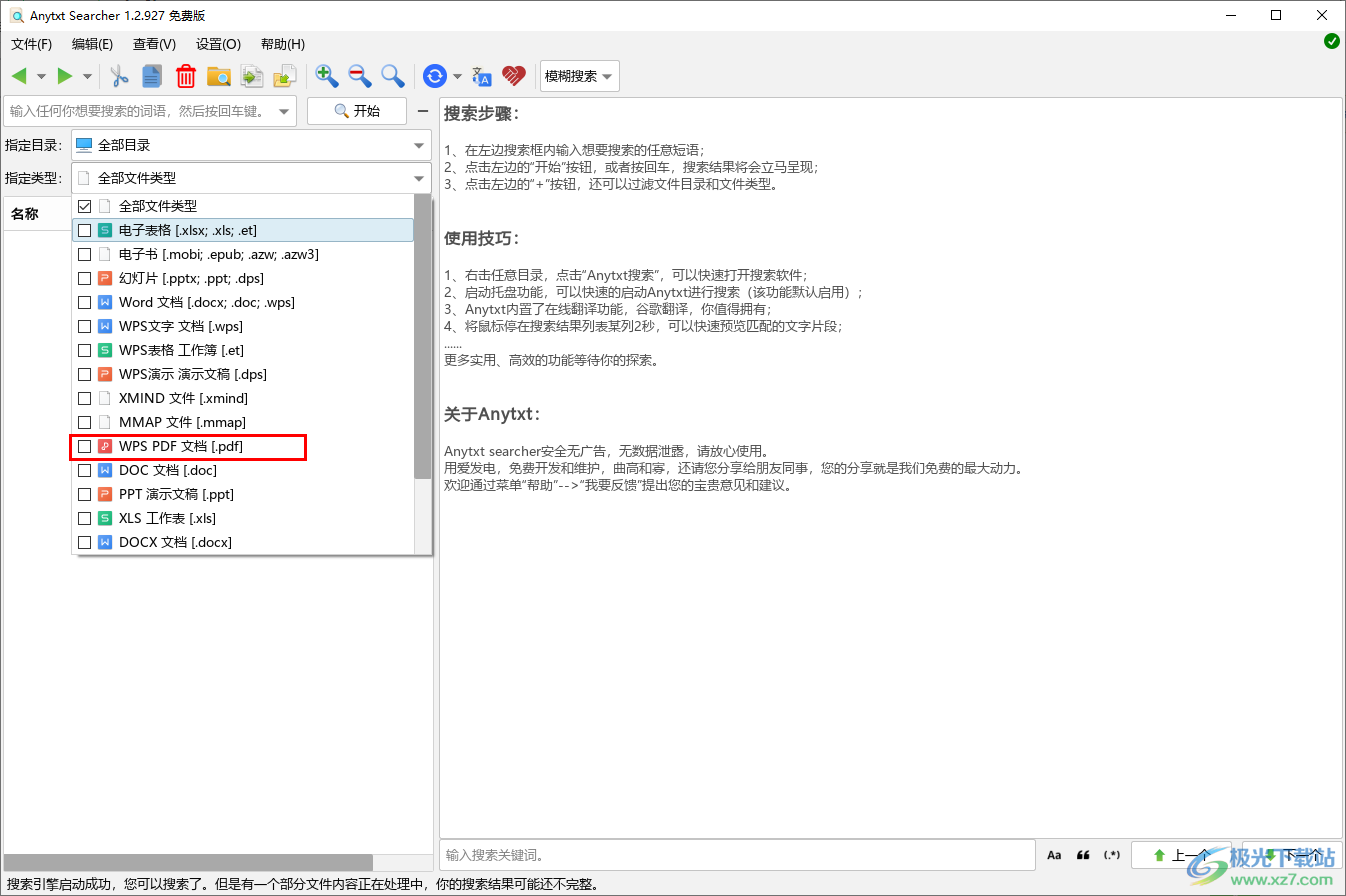
Task: Click the zoom in magnifier icon
Action: [326, 76]
